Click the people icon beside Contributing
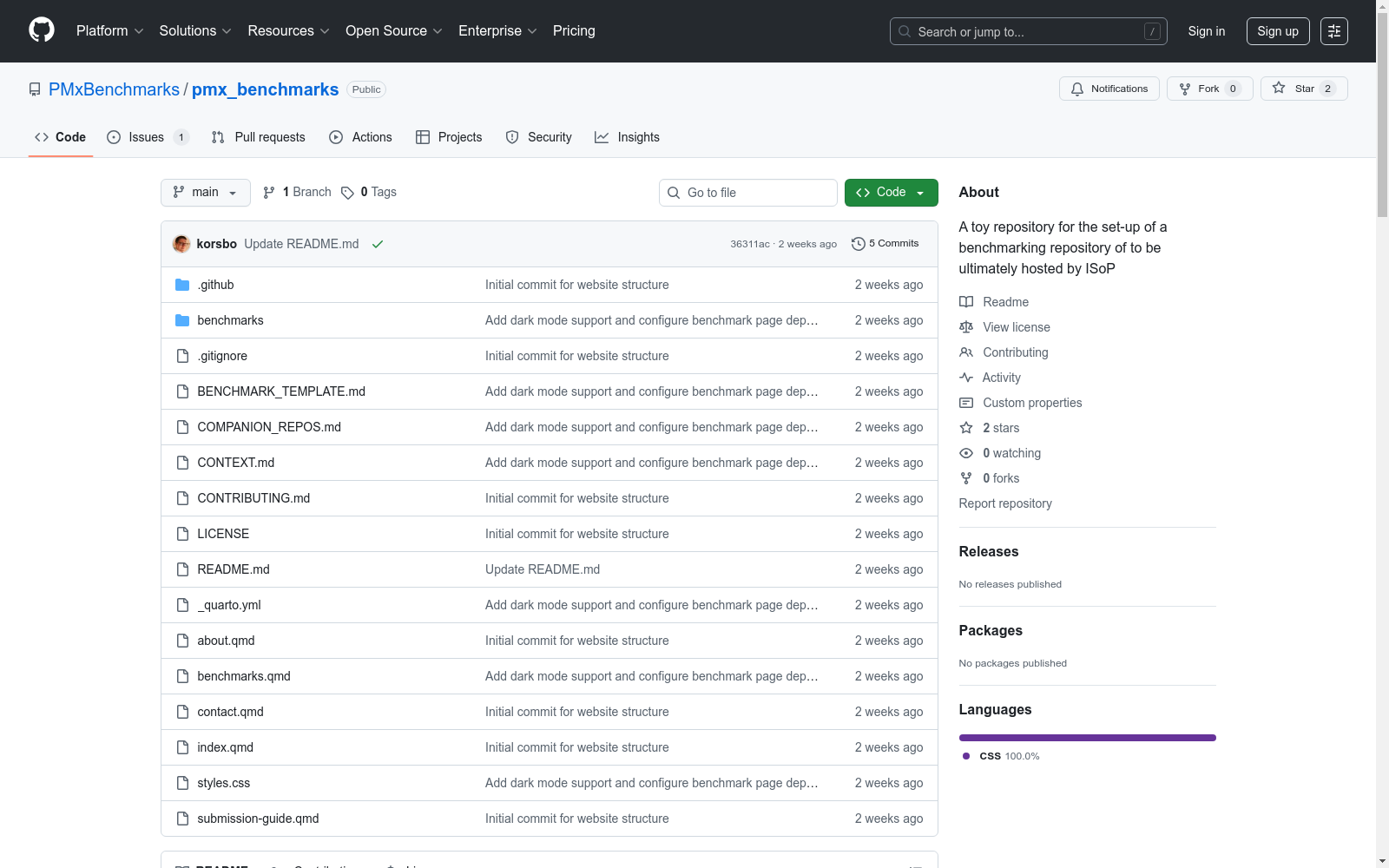This screenshot has height=868, width=1389. click(x=966, y=352)
